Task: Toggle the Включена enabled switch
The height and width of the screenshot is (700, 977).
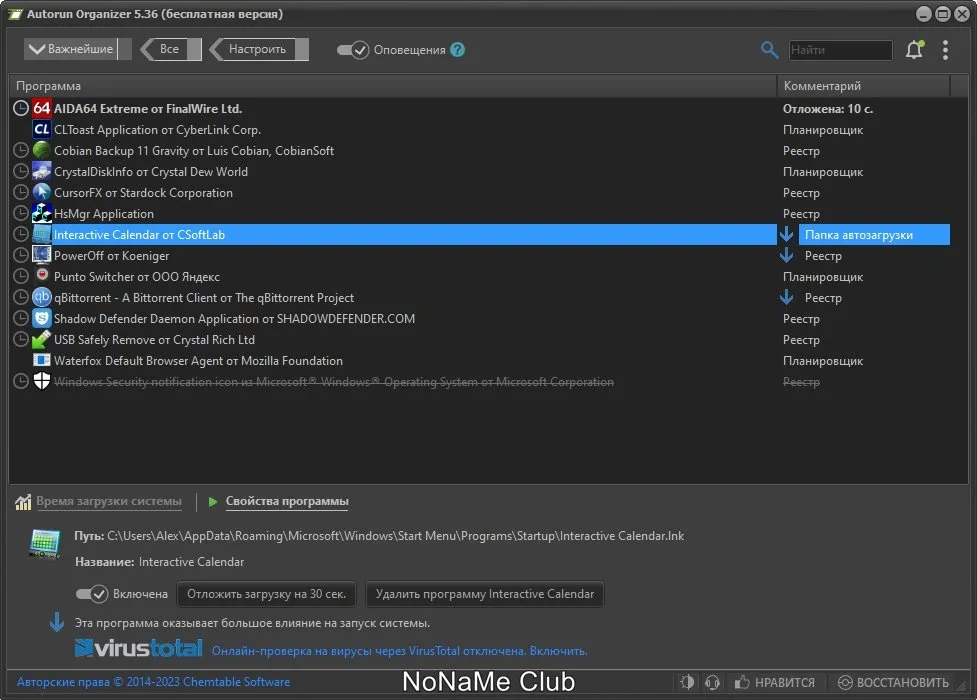Action: point(92,593)
